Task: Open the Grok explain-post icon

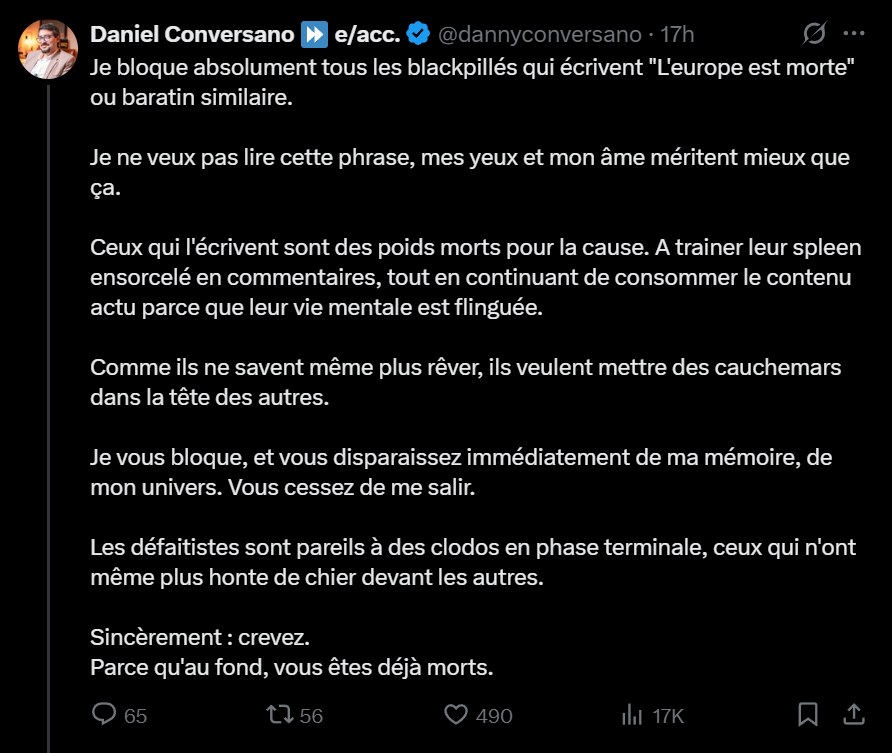Action: [815, 34]
